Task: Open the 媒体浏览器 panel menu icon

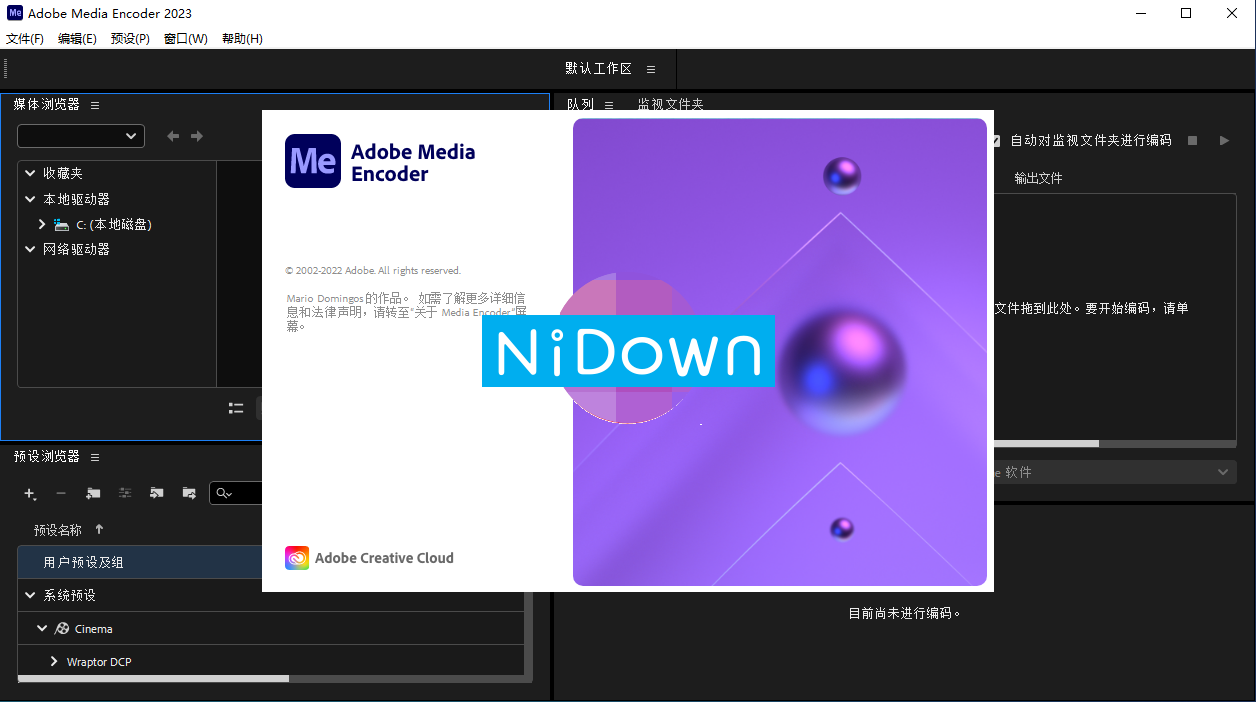Action: click(95, 105)
